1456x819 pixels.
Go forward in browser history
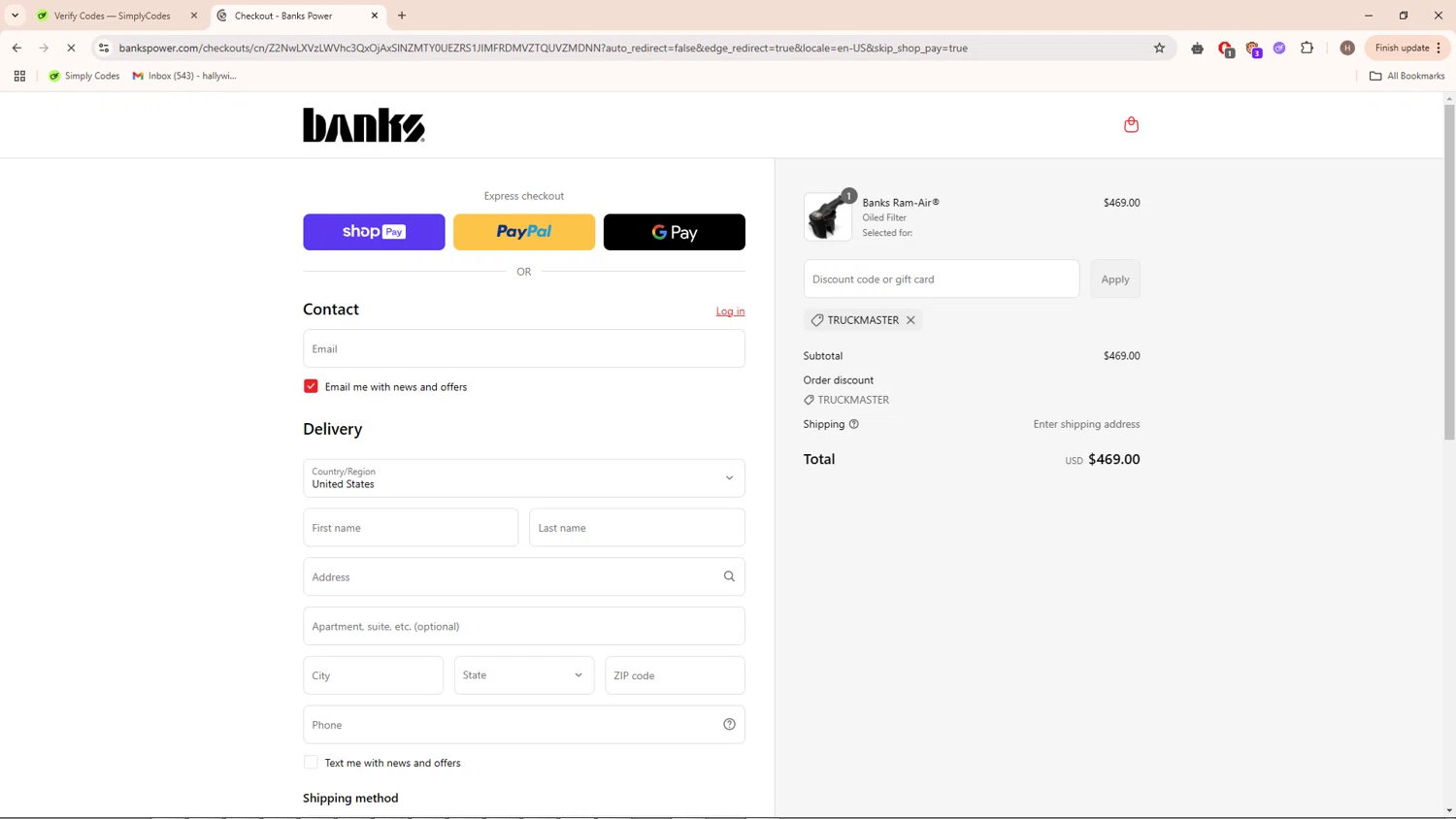pos(44,48)
